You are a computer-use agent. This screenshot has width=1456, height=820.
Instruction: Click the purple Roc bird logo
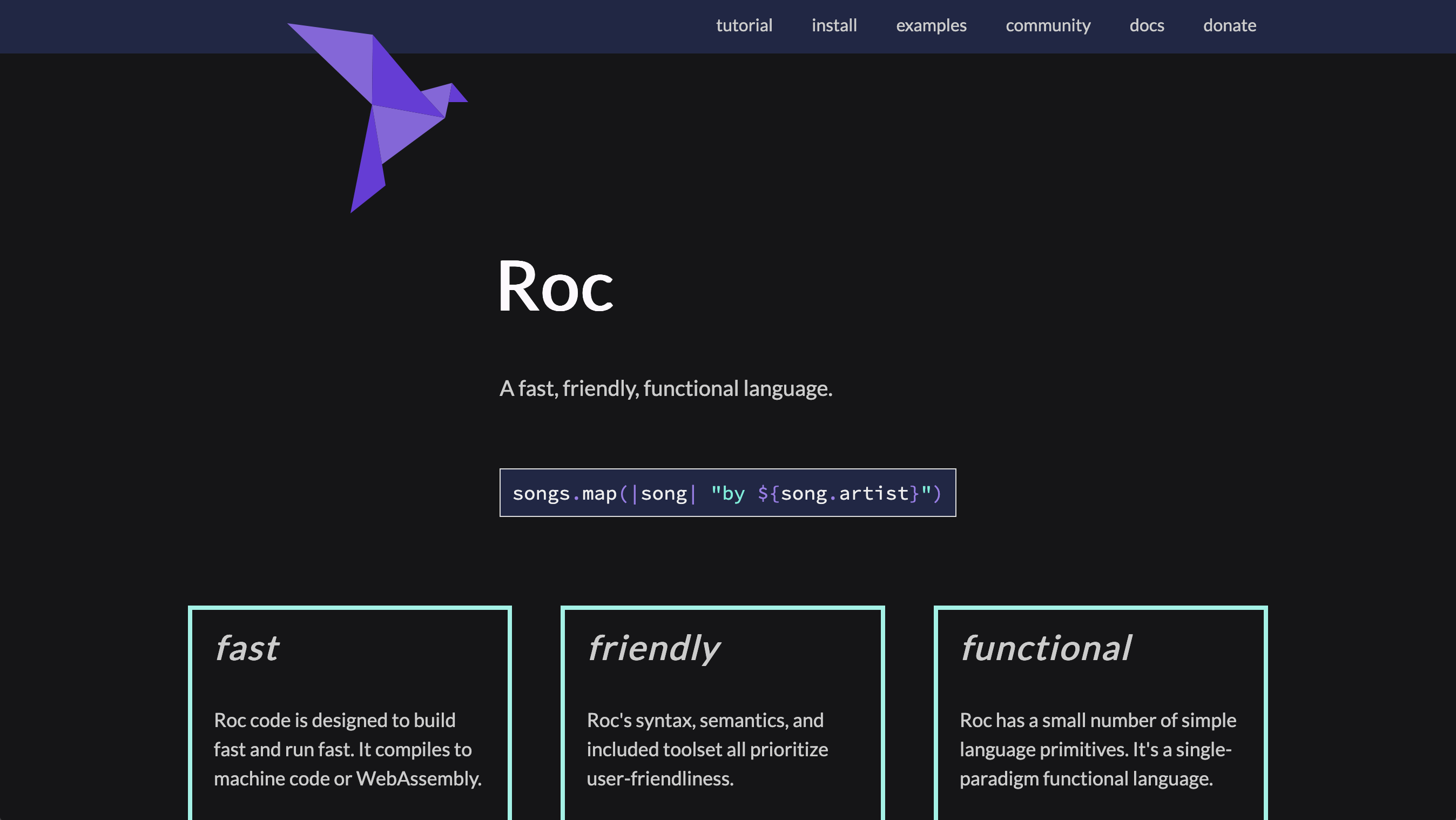click(378, 118)
